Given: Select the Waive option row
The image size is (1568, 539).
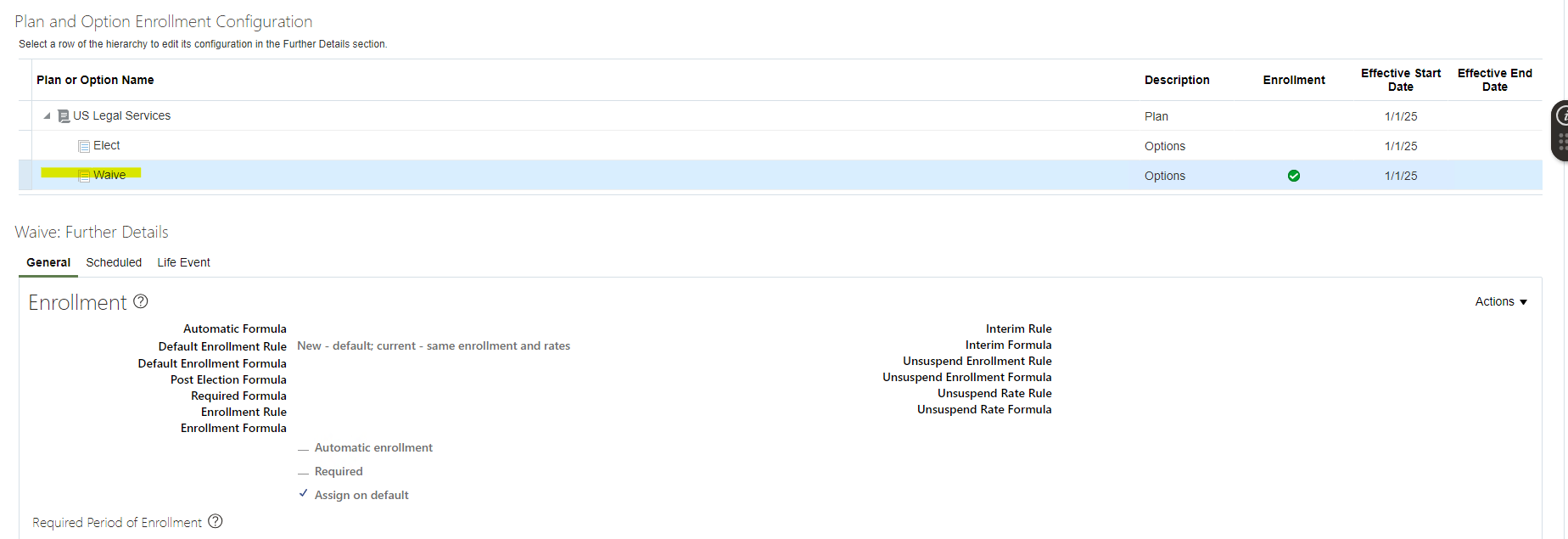Looking at the screenshot, I should pos(781,176).
